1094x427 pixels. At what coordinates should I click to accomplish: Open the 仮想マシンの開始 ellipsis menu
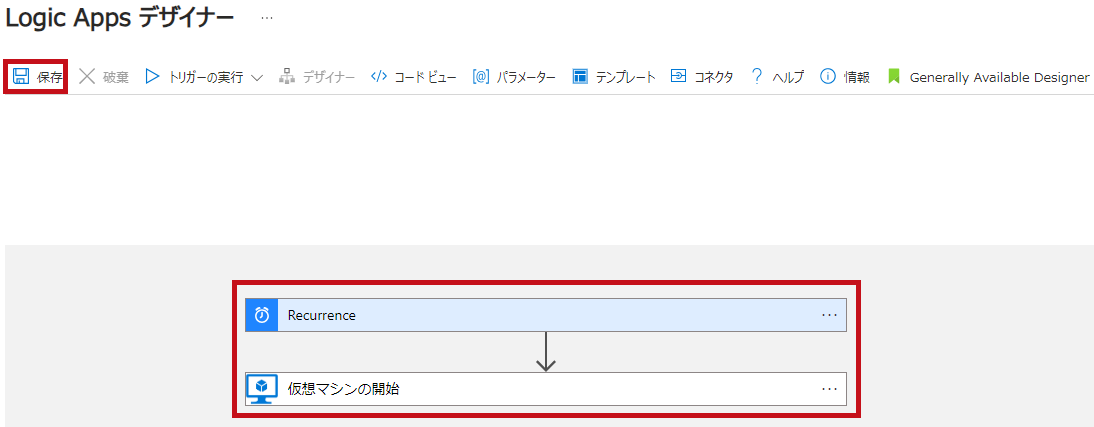point(829,389)
